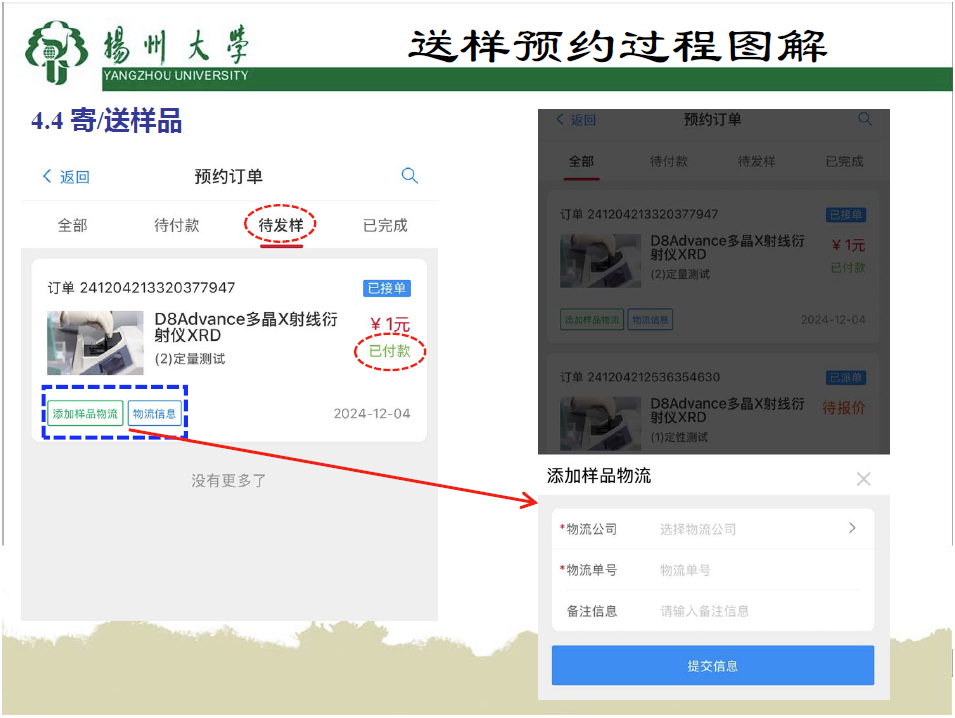Tap the back arrow beside 返回 on left screen

(47, 176)
